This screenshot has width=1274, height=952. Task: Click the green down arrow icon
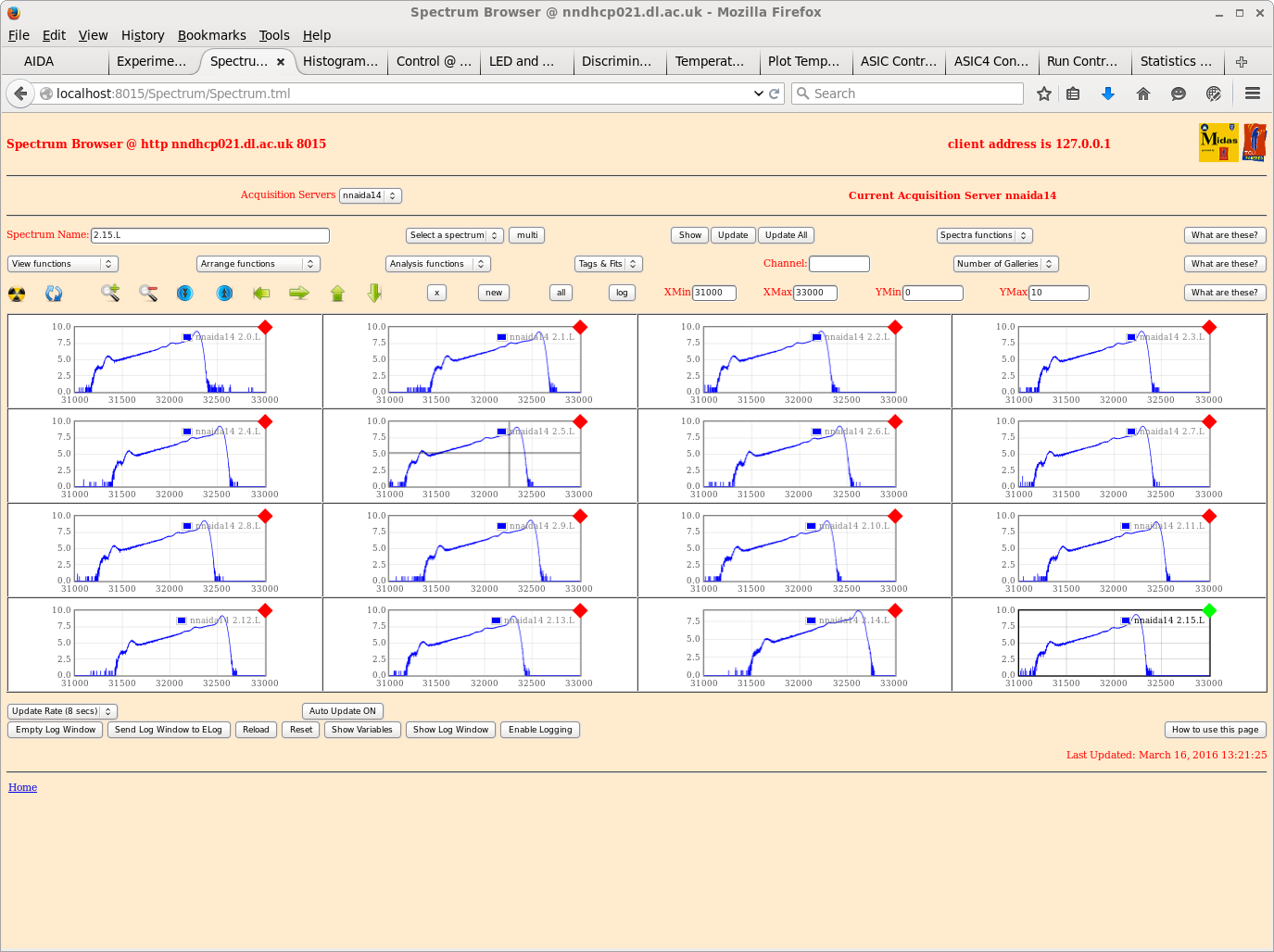tap(374, 294)
